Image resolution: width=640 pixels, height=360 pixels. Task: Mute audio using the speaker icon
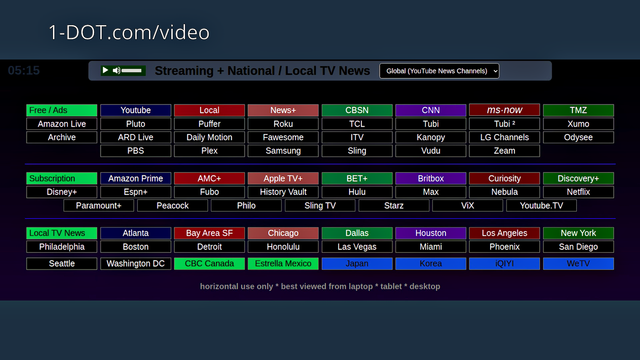[116, 71]
